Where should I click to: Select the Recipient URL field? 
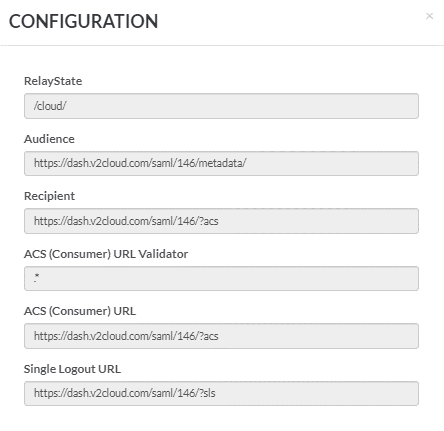coord(221,221)
